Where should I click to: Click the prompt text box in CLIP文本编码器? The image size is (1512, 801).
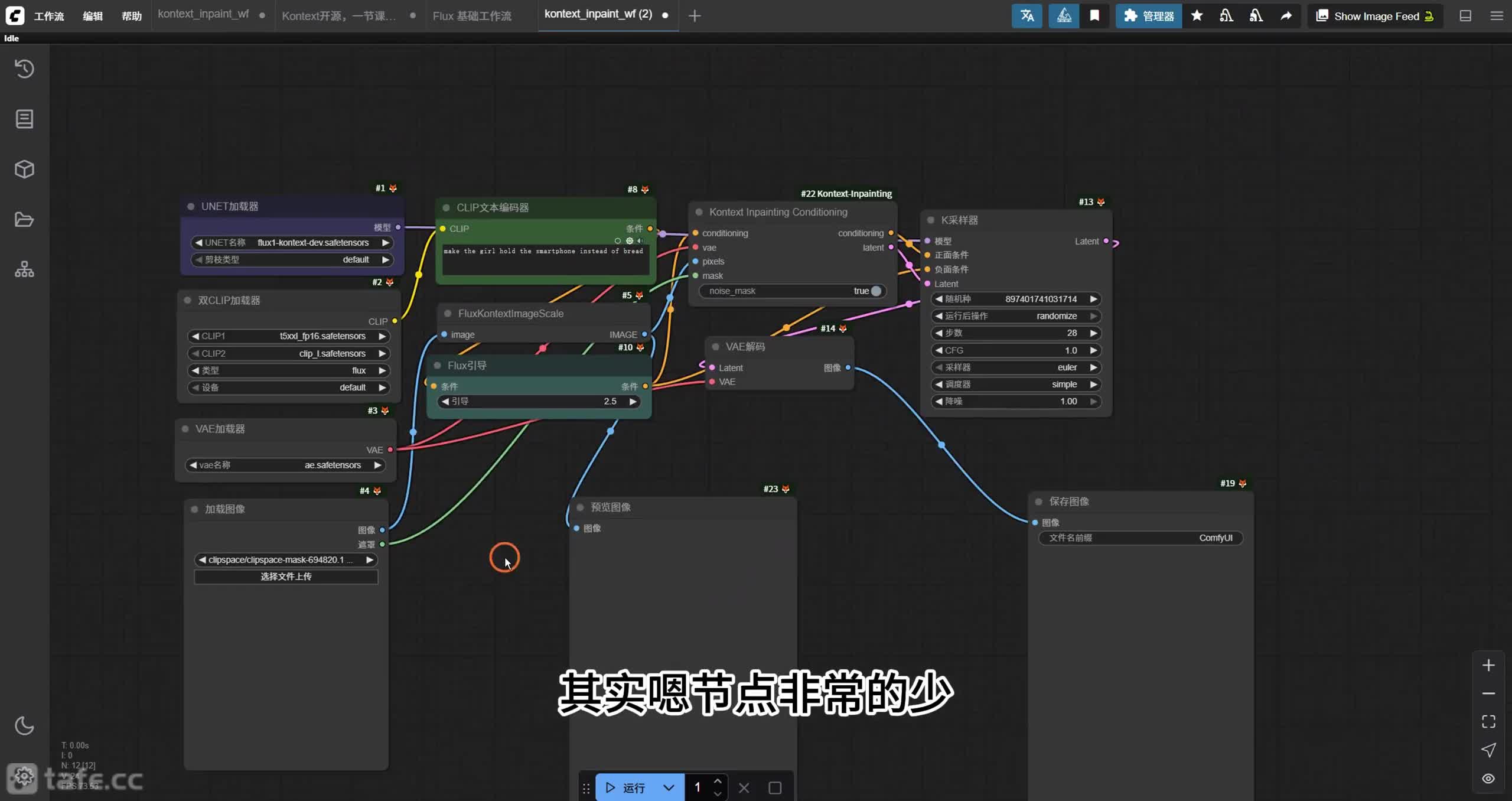pyautogui.click(x=546, y=260)
